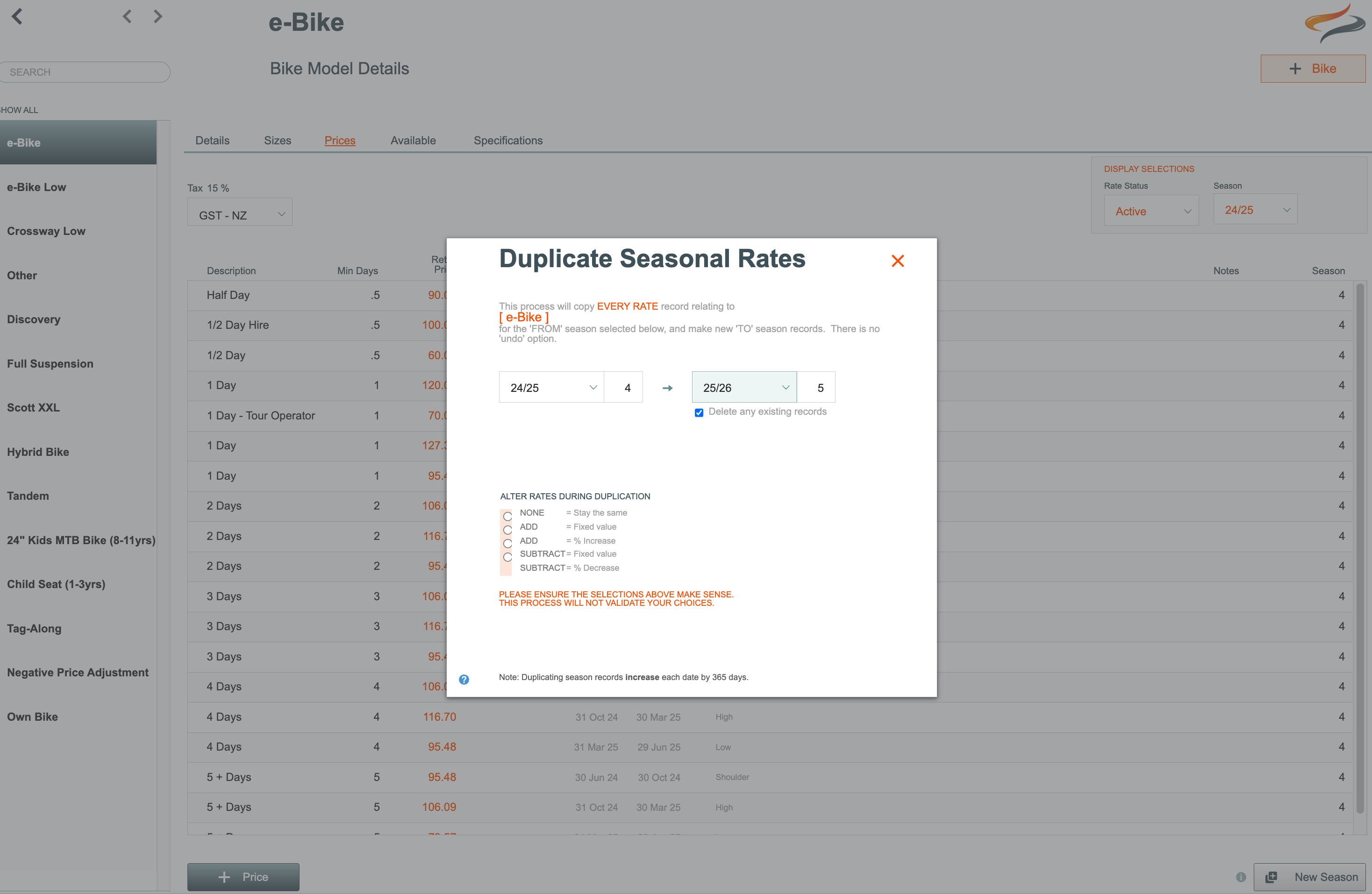This screenshot has height=894, width=1372.
Task: Switch to the Sizes tab
Action: point(277,141)
